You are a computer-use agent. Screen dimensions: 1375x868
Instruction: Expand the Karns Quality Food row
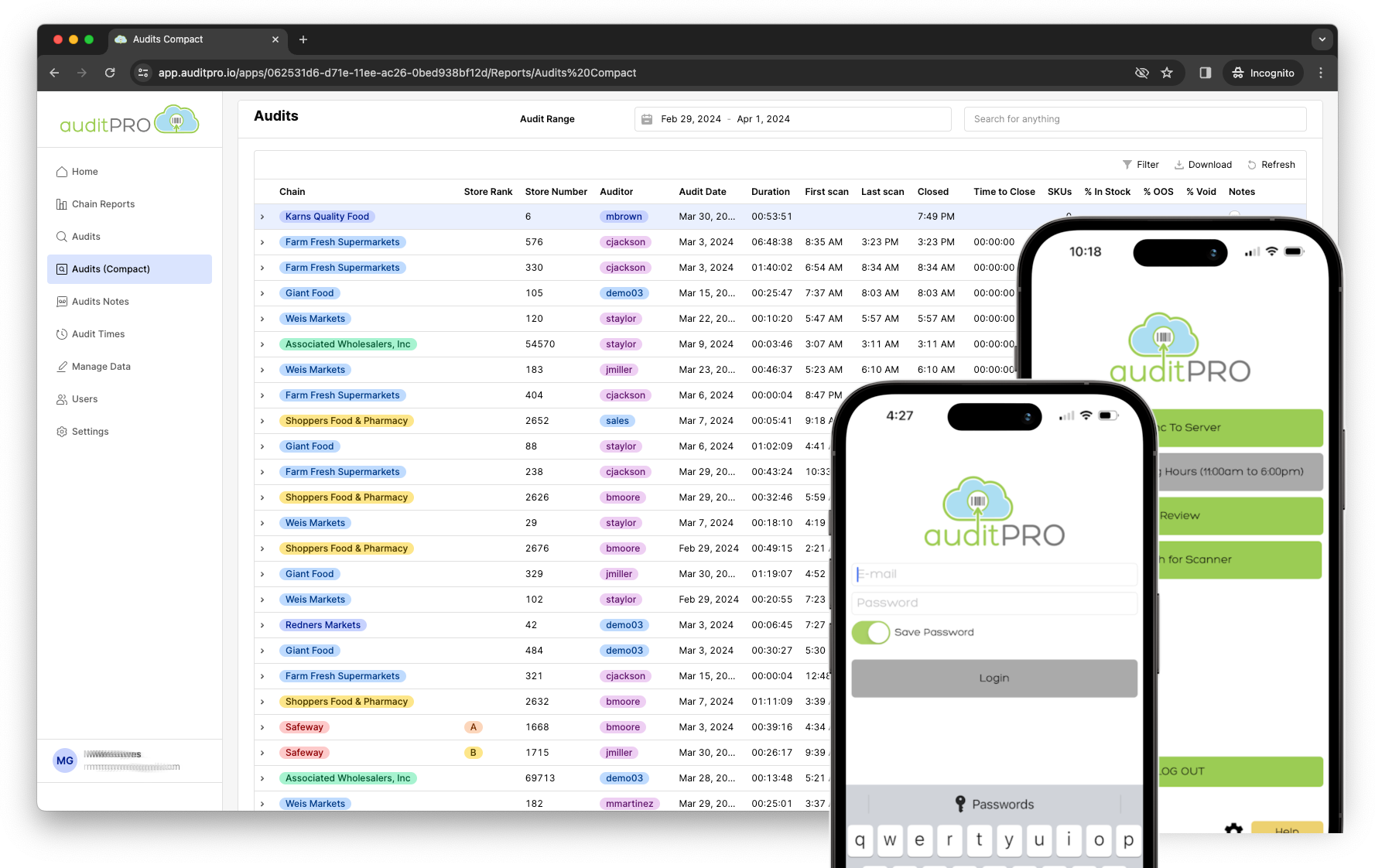(x=263, y=217)
